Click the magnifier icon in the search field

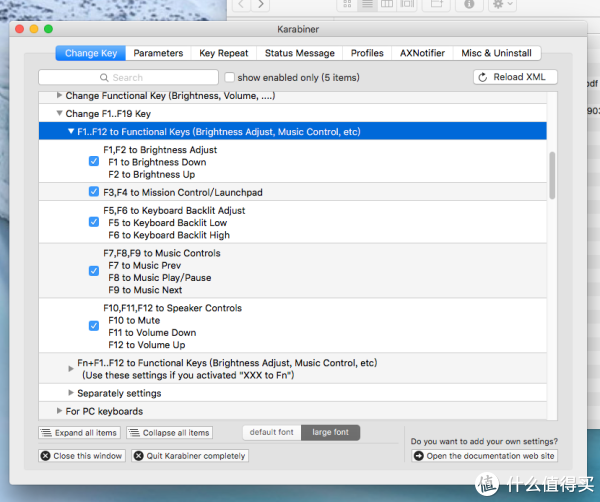tap(104, 78)
